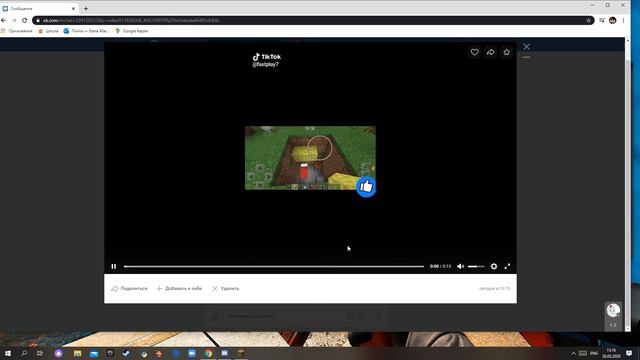Open the Chrome profile avatar
640x360 pixels.
pos(613,20)
